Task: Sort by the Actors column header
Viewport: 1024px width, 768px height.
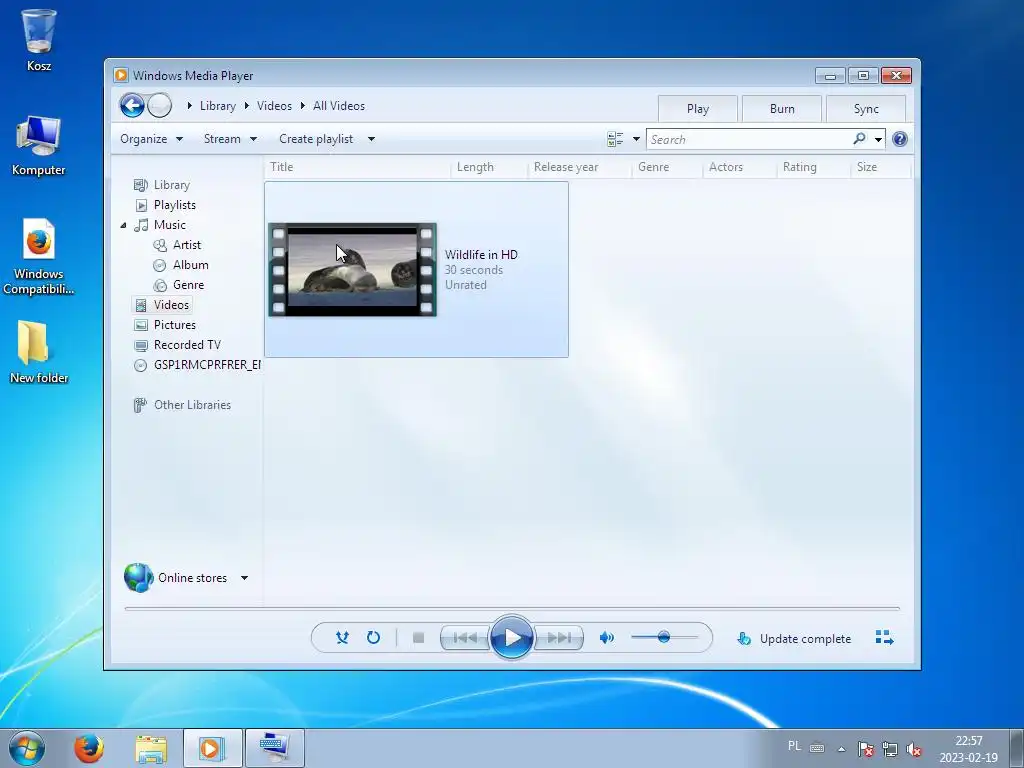Action: tap(741, 167)
